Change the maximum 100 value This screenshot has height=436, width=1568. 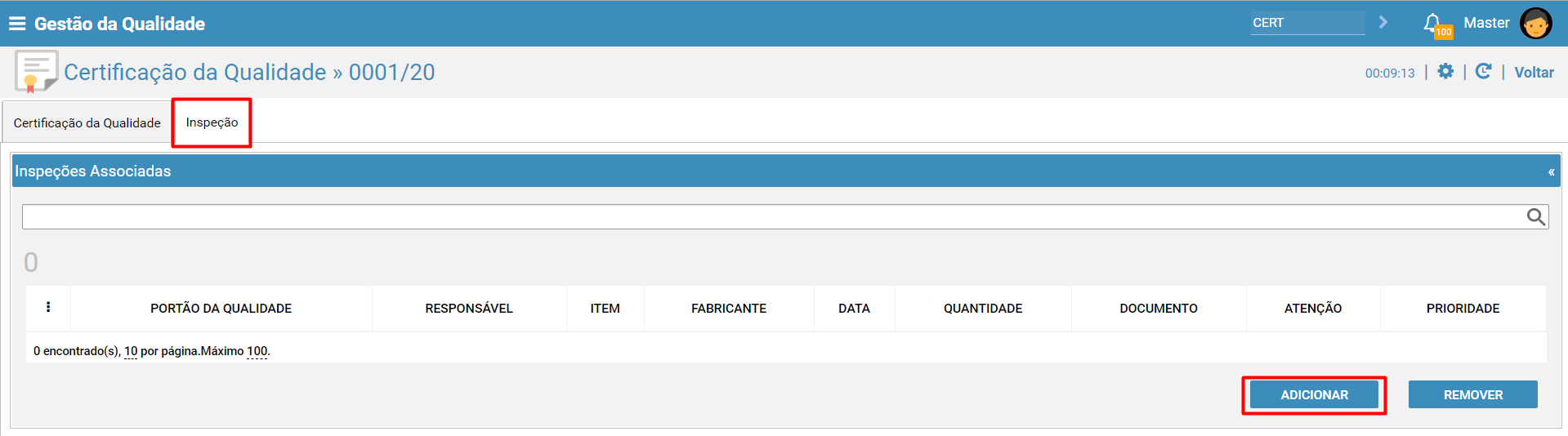(x=257, y=351)
